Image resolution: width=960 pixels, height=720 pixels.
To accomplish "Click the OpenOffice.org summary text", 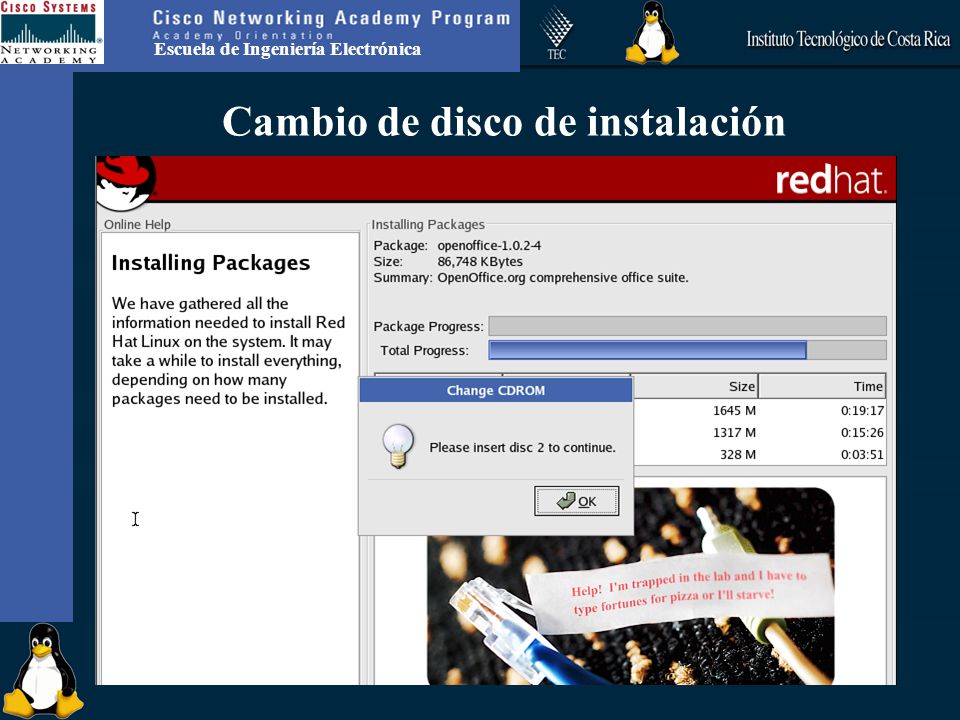I will point(563,277).
